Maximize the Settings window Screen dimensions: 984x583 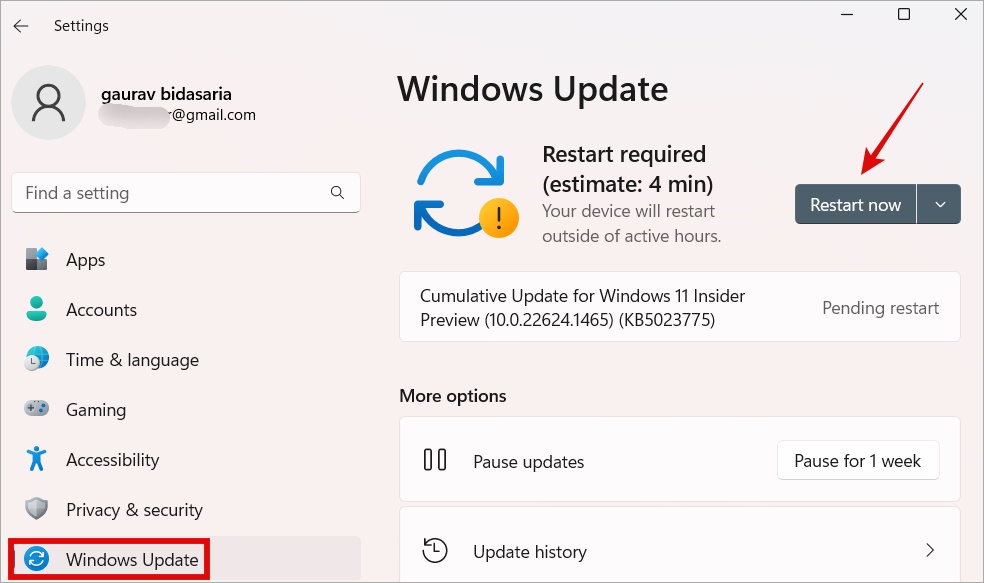[x=904, y=15]
